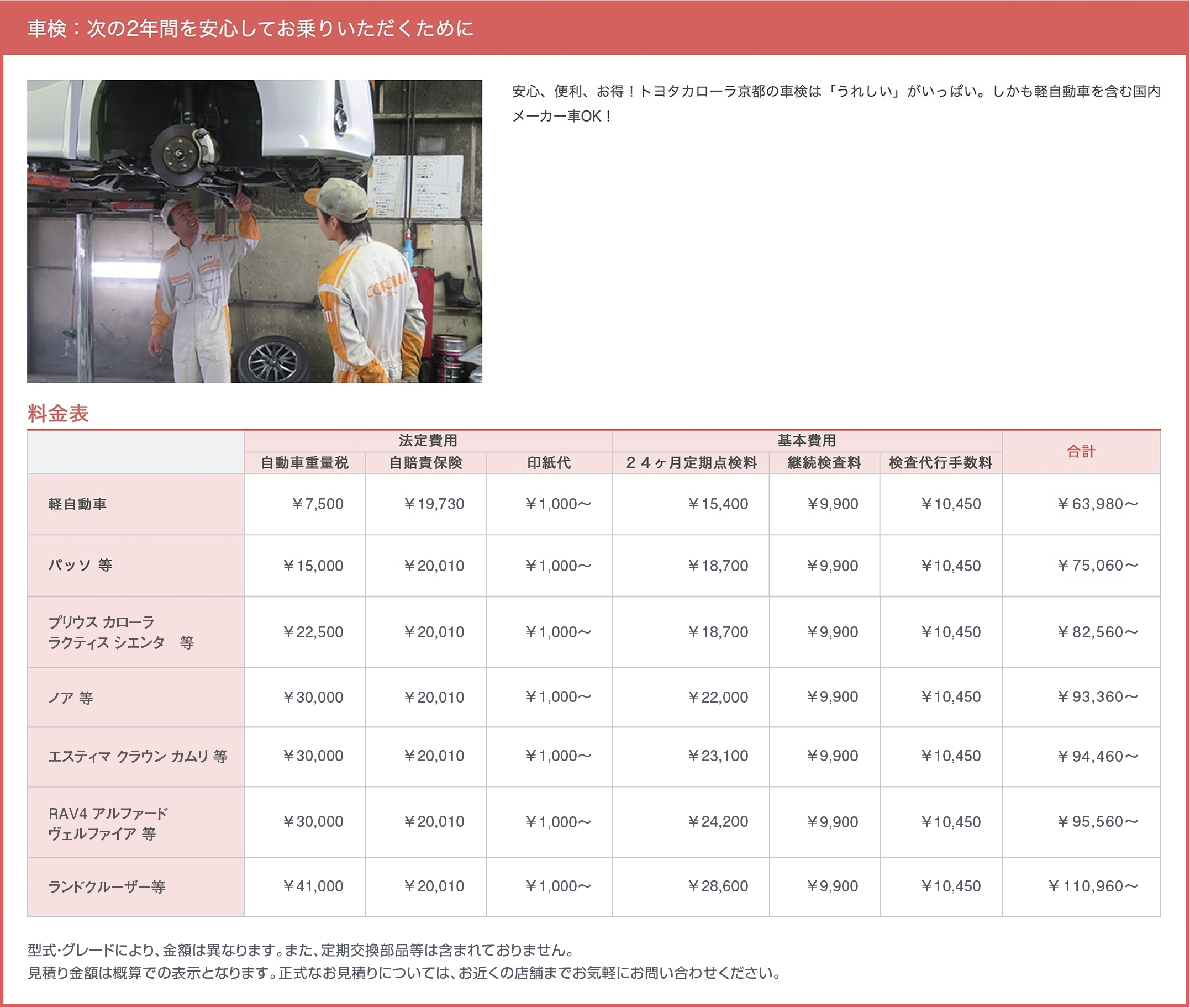
Task: Click the 自賠責保険 column header
Action: [425, 463]
